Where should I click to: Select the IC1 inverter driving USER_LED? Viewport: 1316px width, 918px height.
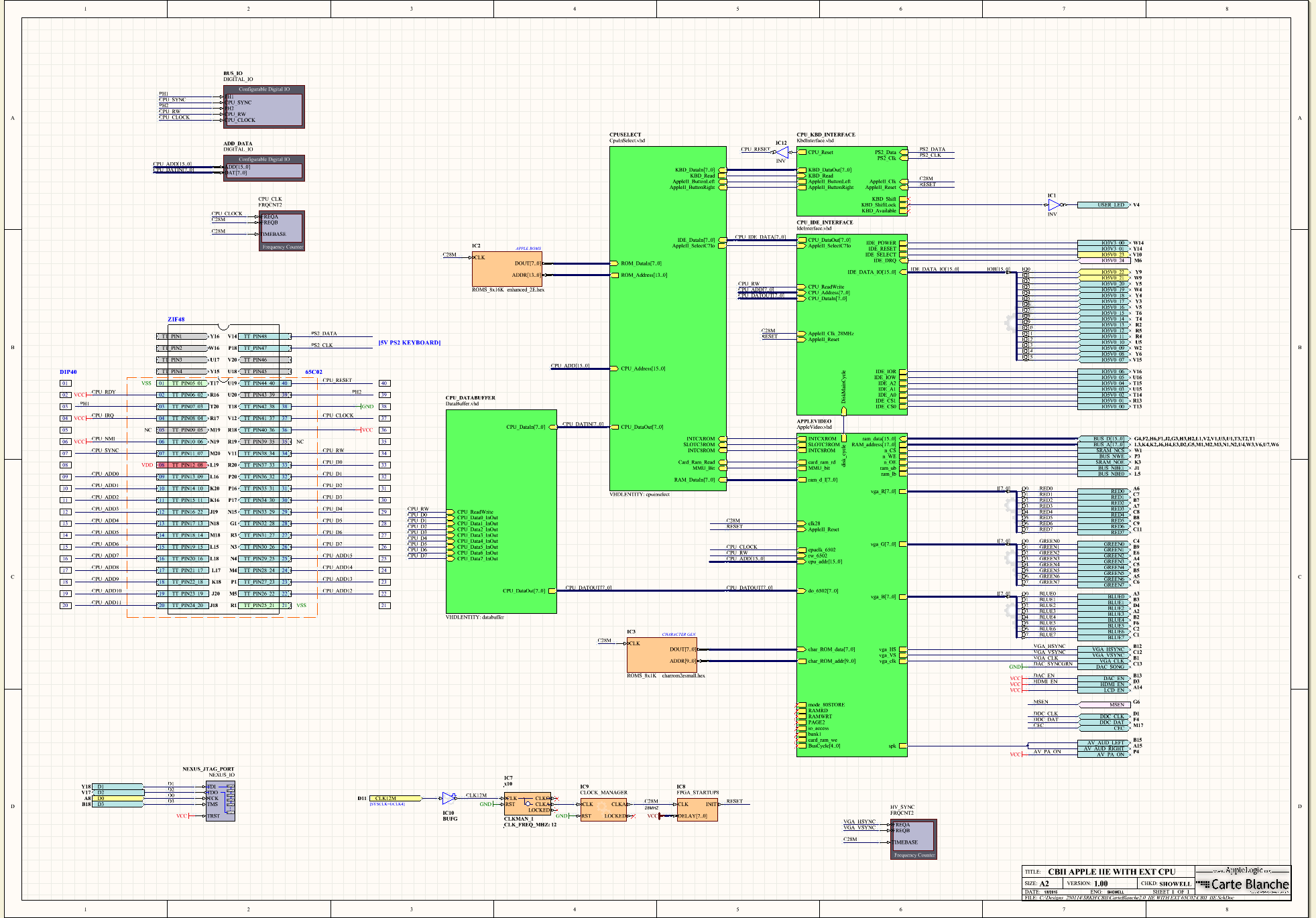1055,205
